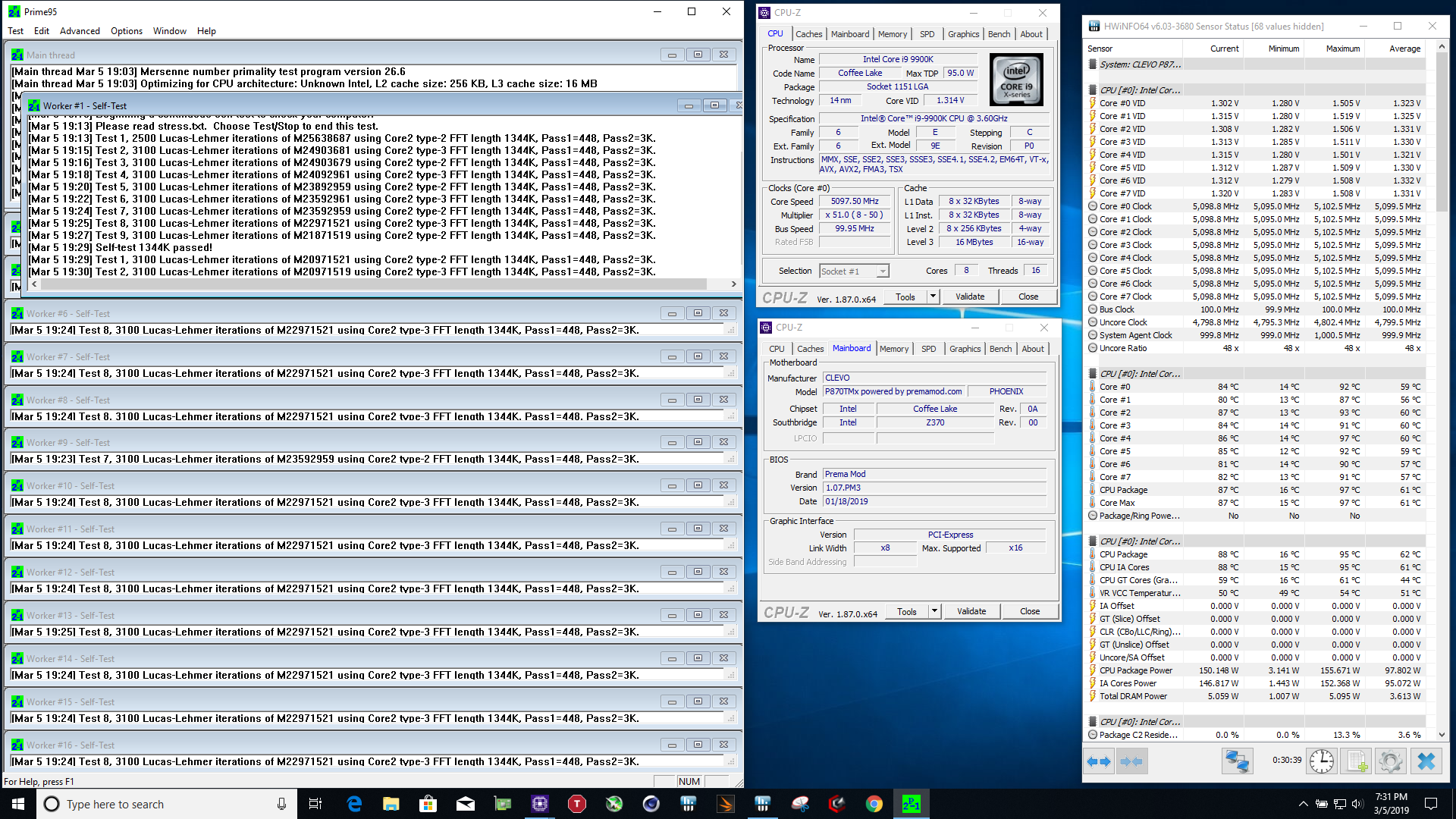The width and height of the screenshot is (1456, 819).
Task: Click HWiNFO blue X close sensors icon
Action: coord(1426,761)
